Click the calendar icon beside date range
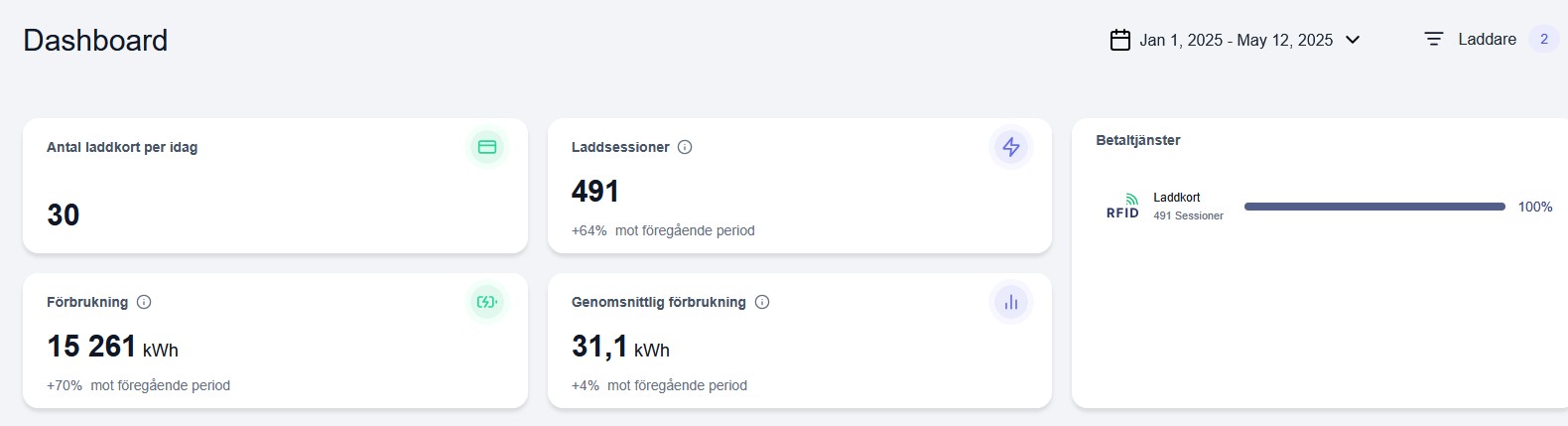1568x426 pixels. tap(1119, 41)
